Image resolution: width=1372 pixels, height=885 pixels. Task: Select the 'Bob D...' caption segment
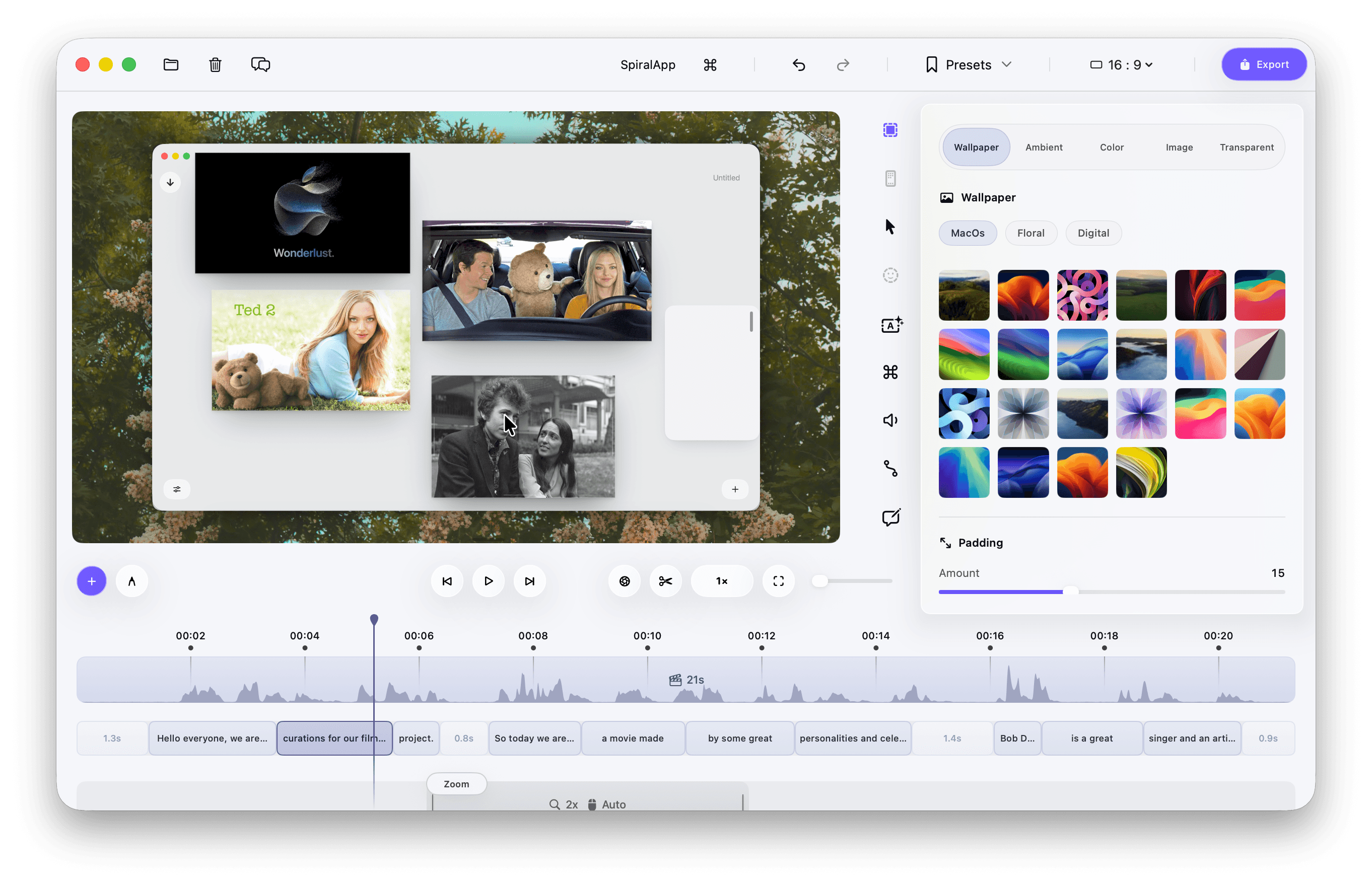pyautogui.click(x=1017, y=739)
